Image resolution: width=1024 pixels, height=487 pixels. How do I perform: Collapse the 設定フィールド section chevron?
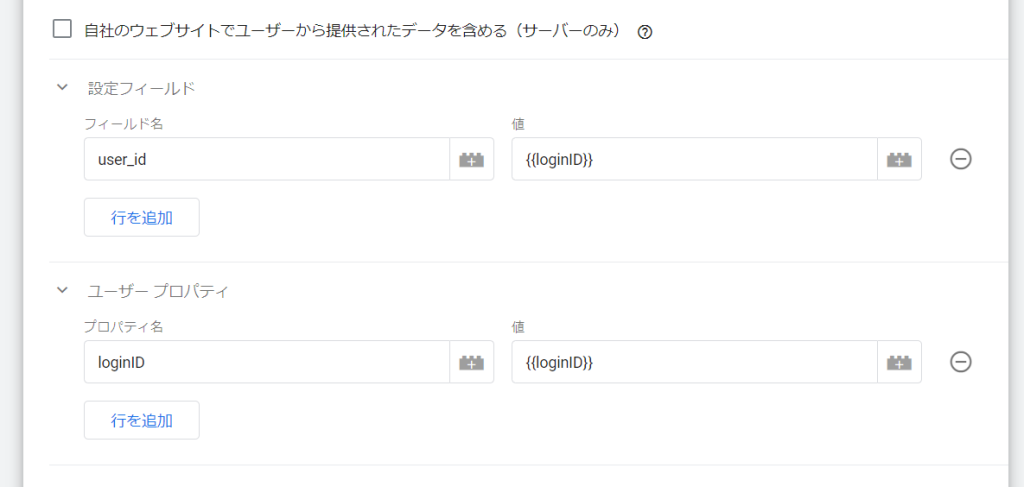click(x=62, y=87)
